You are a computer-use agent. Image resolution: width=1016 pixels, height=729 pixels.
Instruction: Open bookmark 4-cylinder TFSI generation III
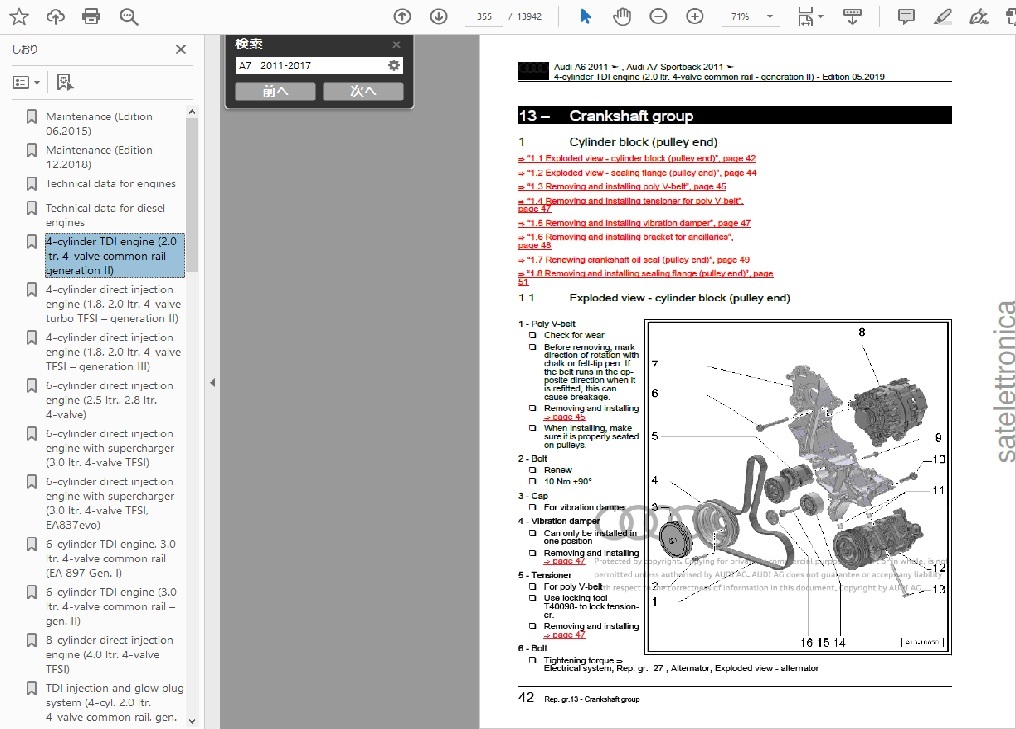point(113,352)
